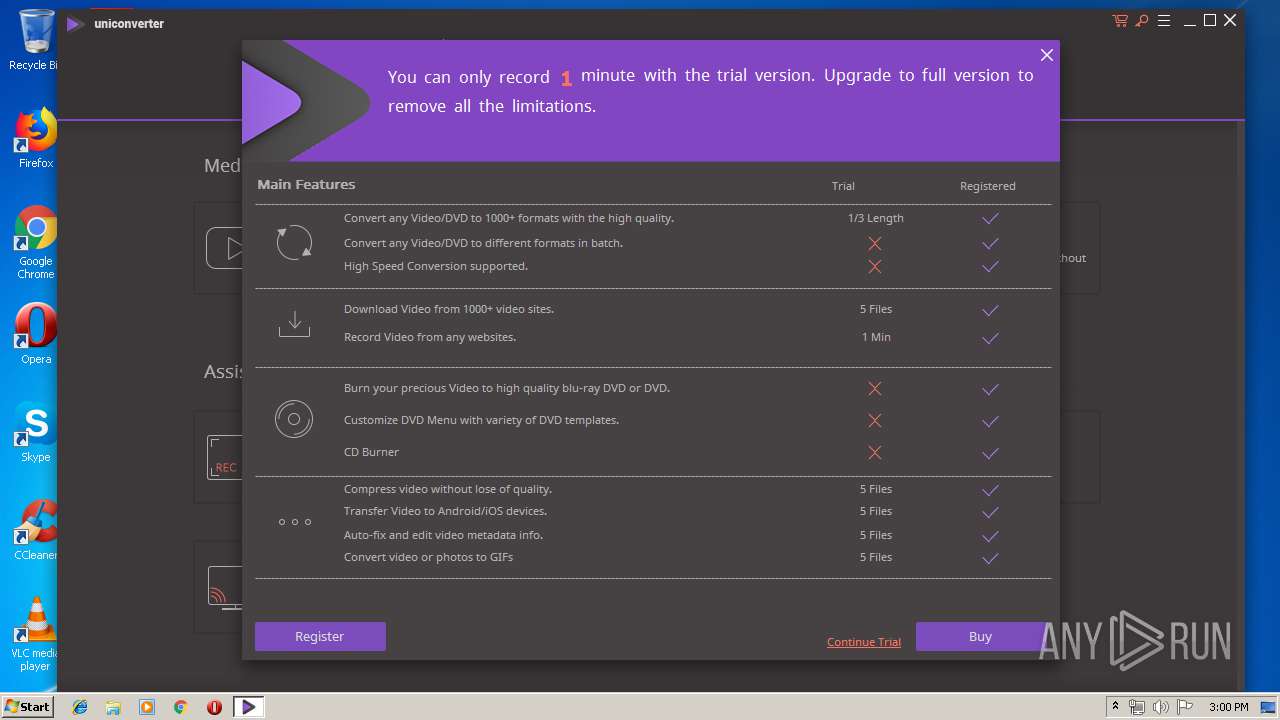Click 'Auto-fix and edit video metadata info.'

pos(443,535)
